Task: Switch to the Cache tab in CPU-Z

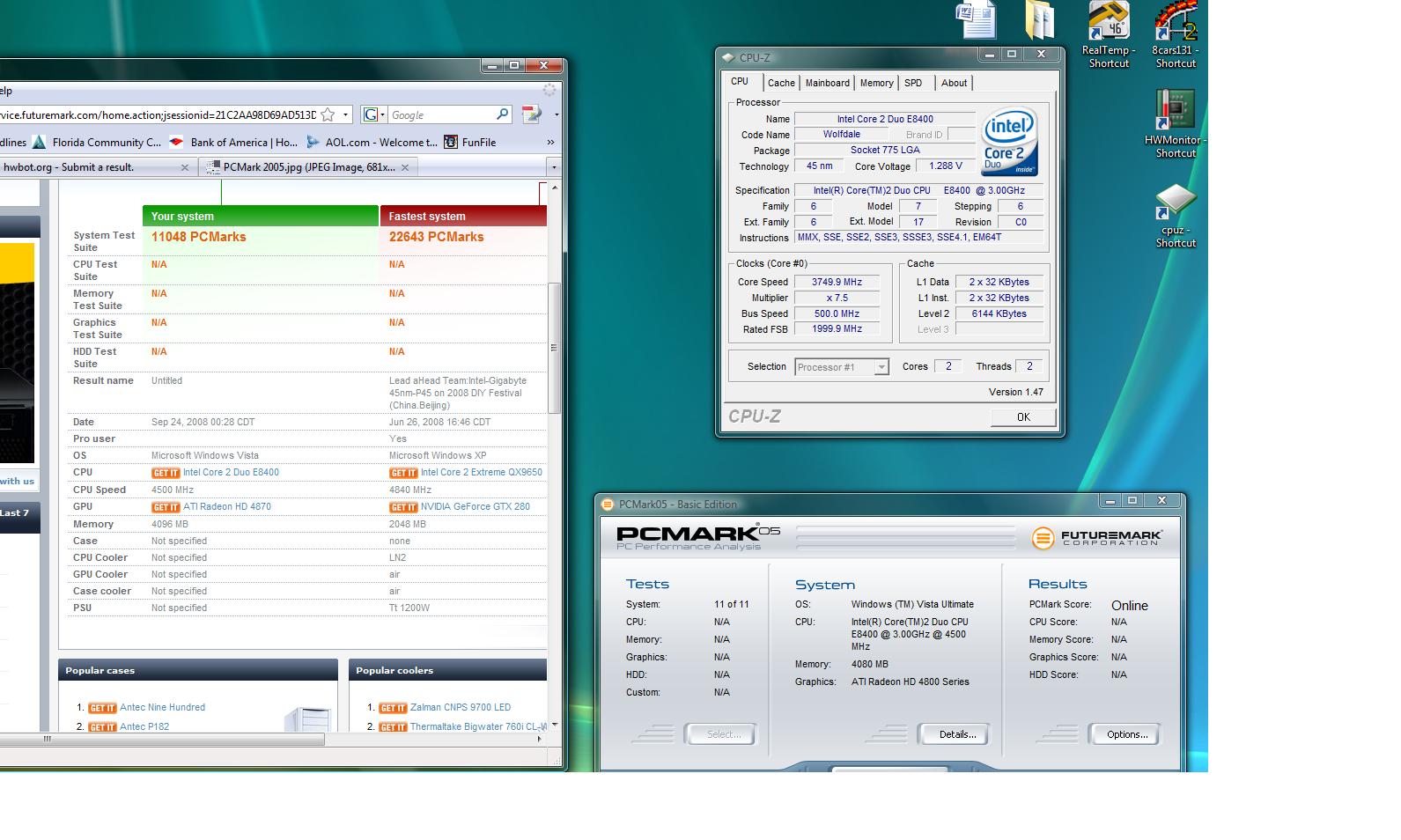Action: (x=781, y=83)
